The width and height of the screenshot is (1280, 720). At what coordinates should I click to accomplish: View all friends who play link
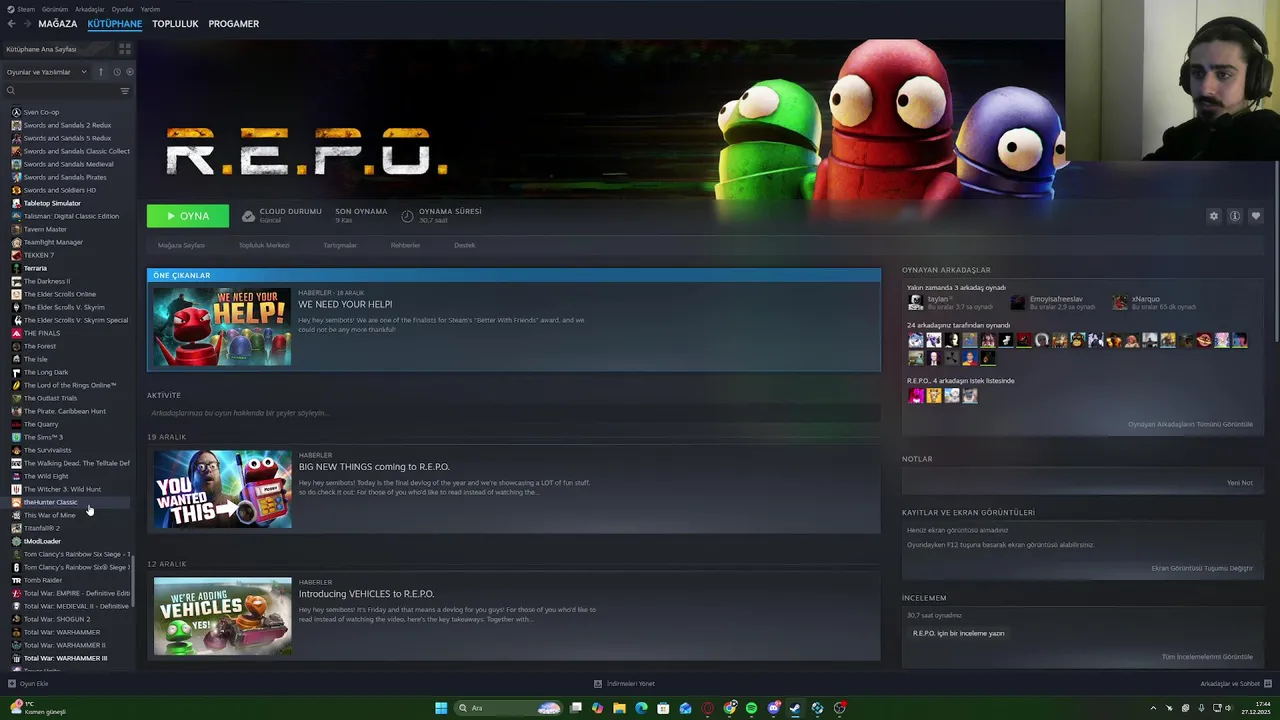pyautogui.click(x=1190, y=424)
